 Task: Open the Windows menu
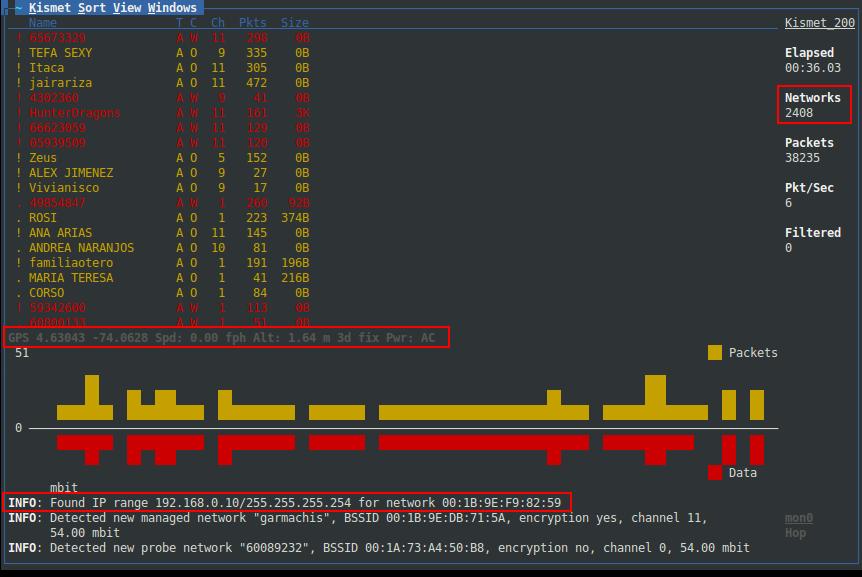click(x=172, y=8)
